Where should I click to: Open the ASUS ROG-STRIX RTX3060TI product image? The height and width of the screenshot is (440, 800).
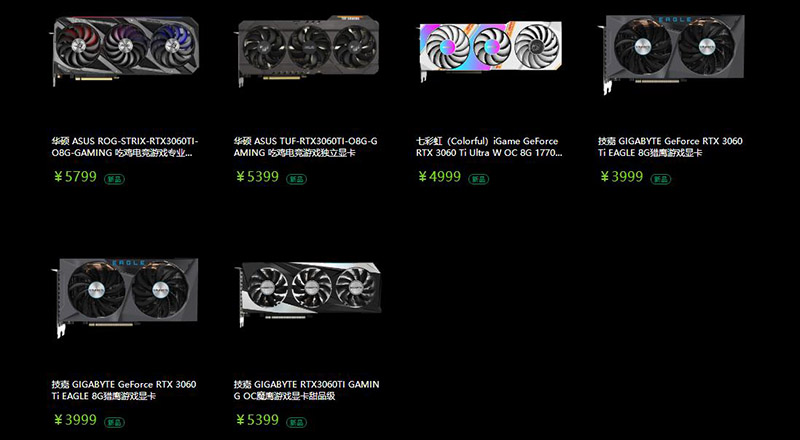pos(124,51)
